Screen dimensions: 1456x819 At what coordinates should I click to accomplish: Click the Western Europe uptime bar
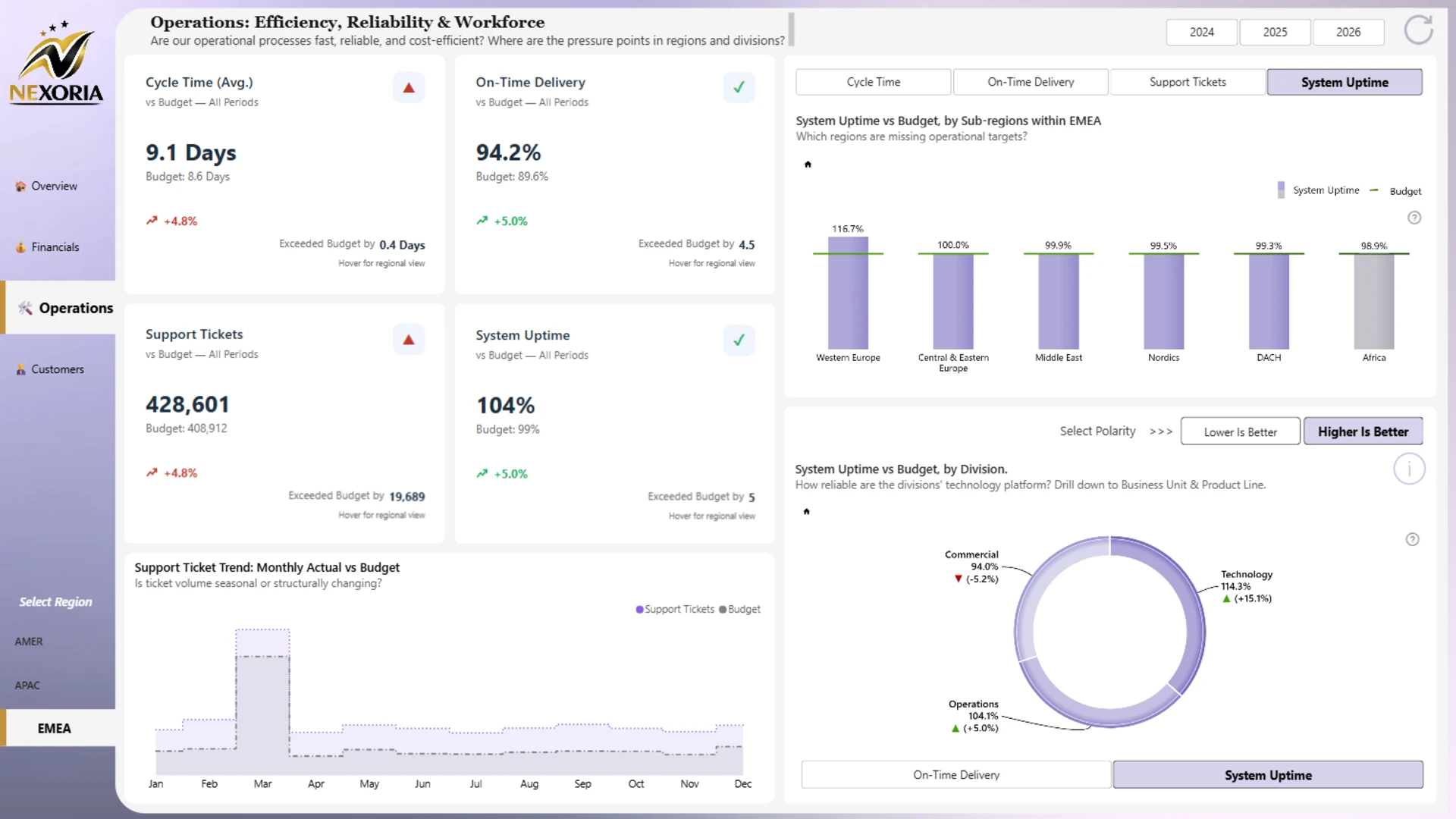848,296
